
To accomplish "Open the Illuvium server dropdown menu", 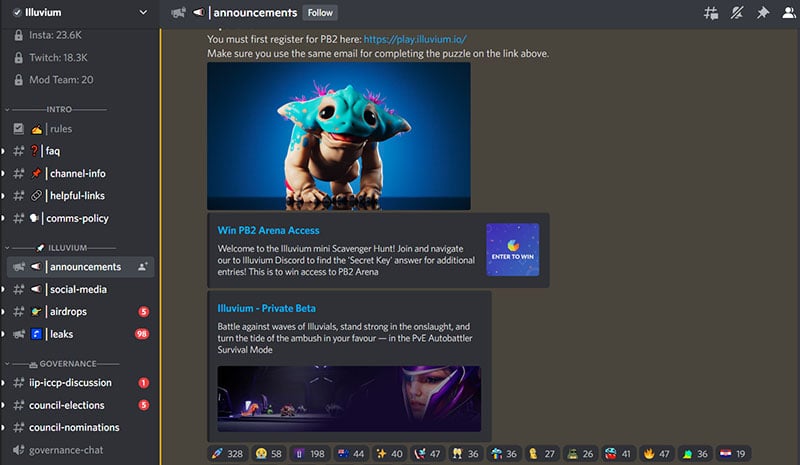I will click(143, 12).
